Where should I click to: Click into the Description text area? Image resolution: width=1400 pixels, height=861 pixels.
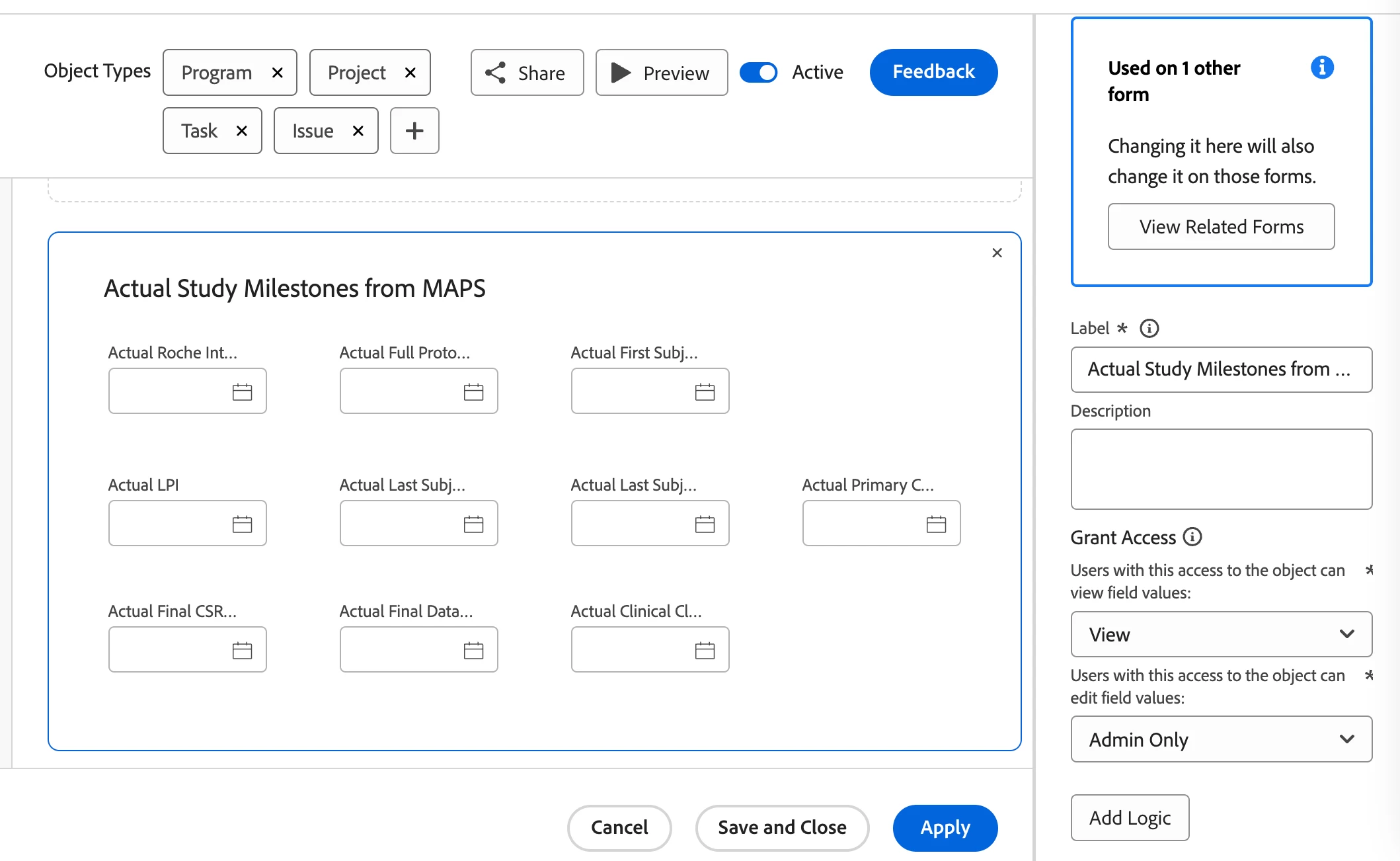point(1221,469)
